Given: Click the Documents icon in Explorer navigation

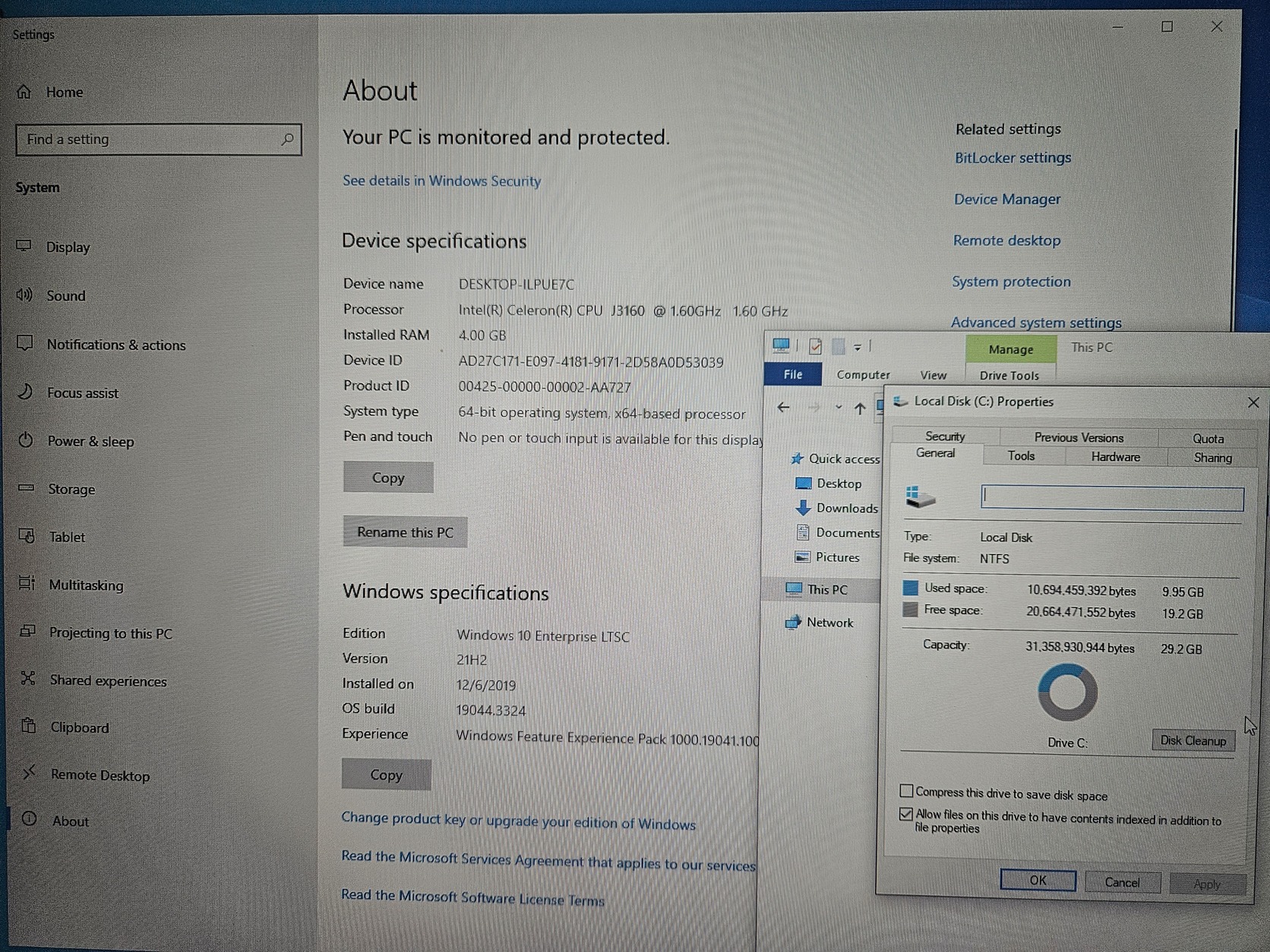Looking at the screenshot, I should coord(803,532).
